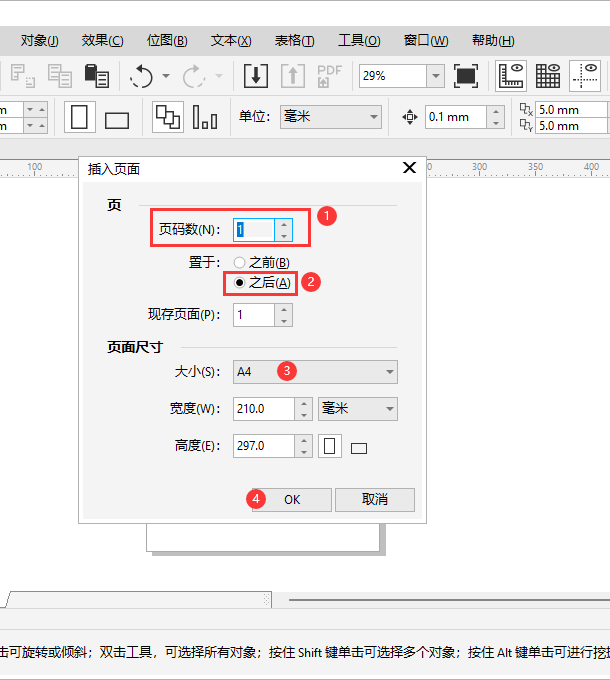Image resolution: width=610 pixels, height=680 pixels.
Task: Expand the 毫米 width unit dropdown in dialog
Action: point(357,409)
